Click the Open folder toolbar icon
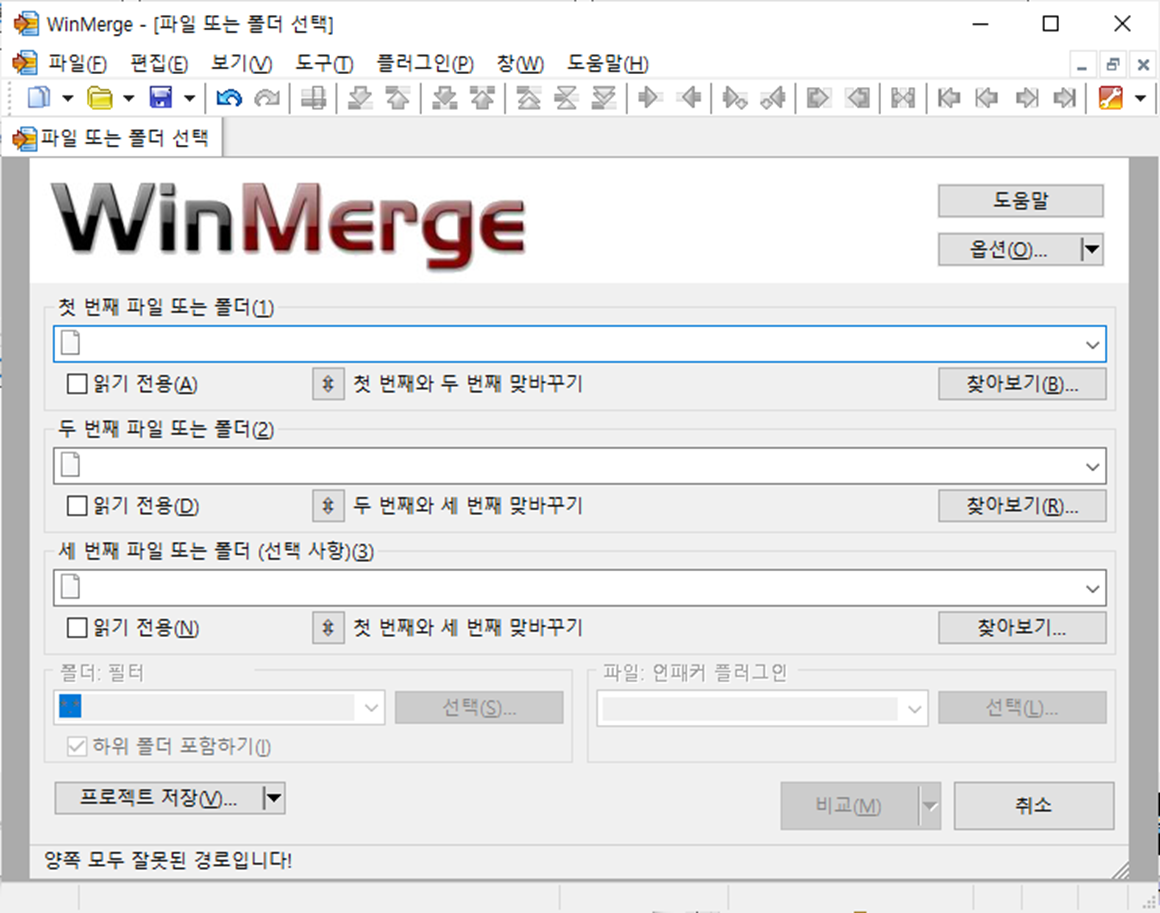This screenshot has width=1160, height=913. point(100,98)
